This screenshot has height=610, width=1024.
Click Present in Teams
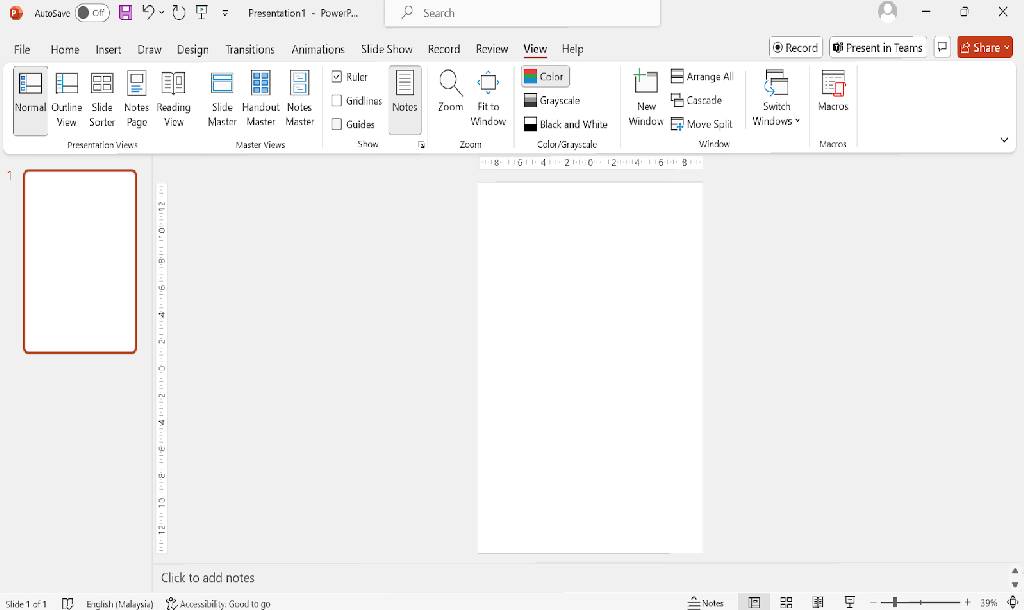878,48
